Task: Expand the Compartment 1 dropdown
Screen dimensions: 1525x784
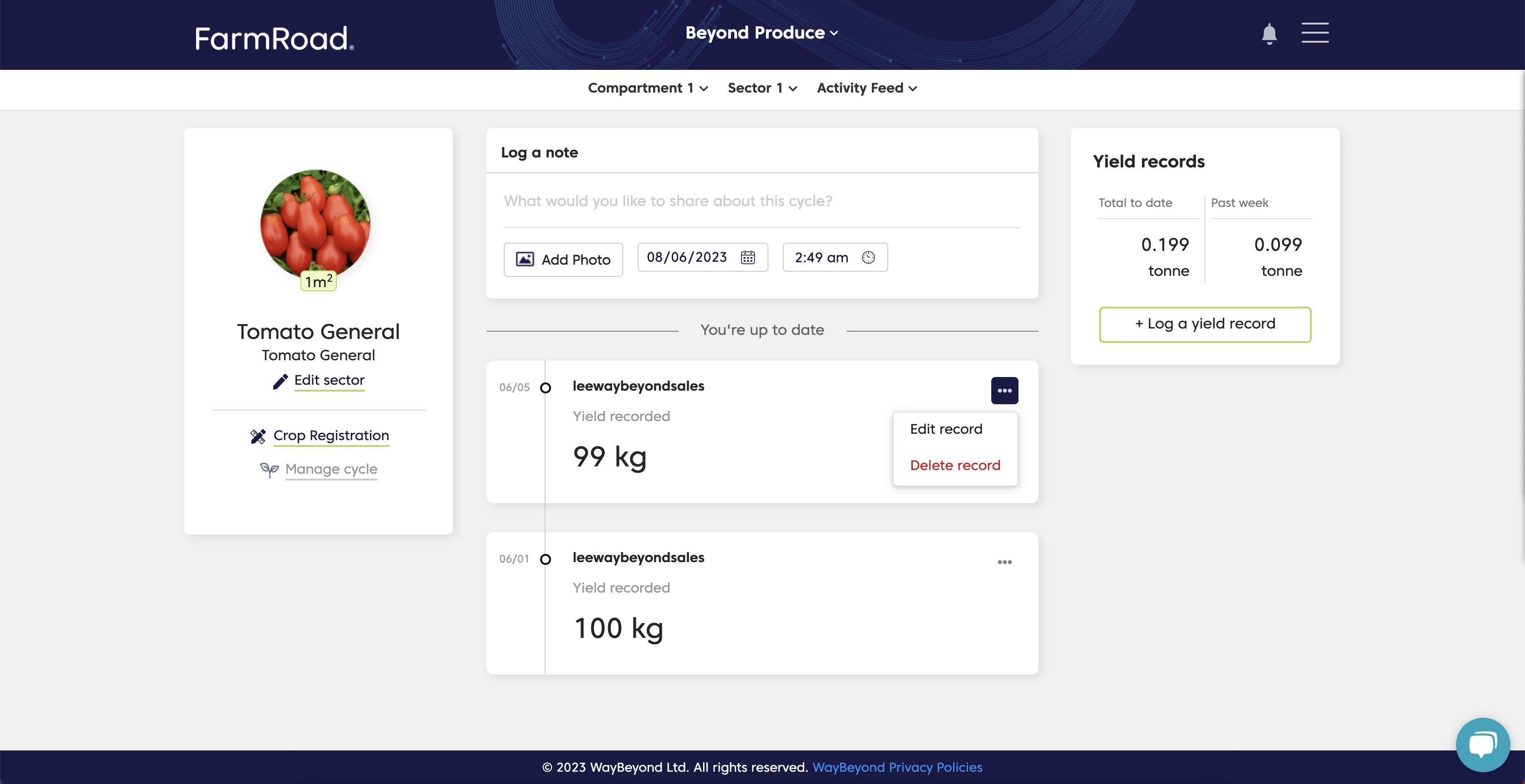Action: click(x=648, y=88)
